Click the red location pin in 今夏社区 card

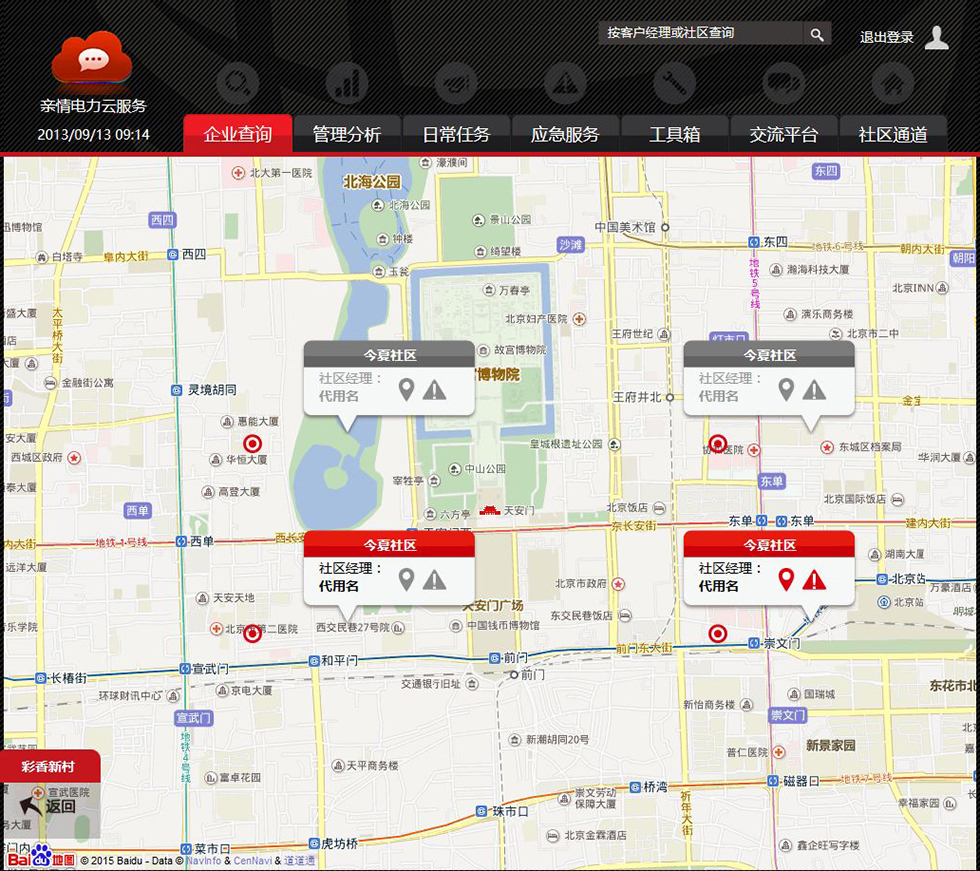[x=786, y=580]
